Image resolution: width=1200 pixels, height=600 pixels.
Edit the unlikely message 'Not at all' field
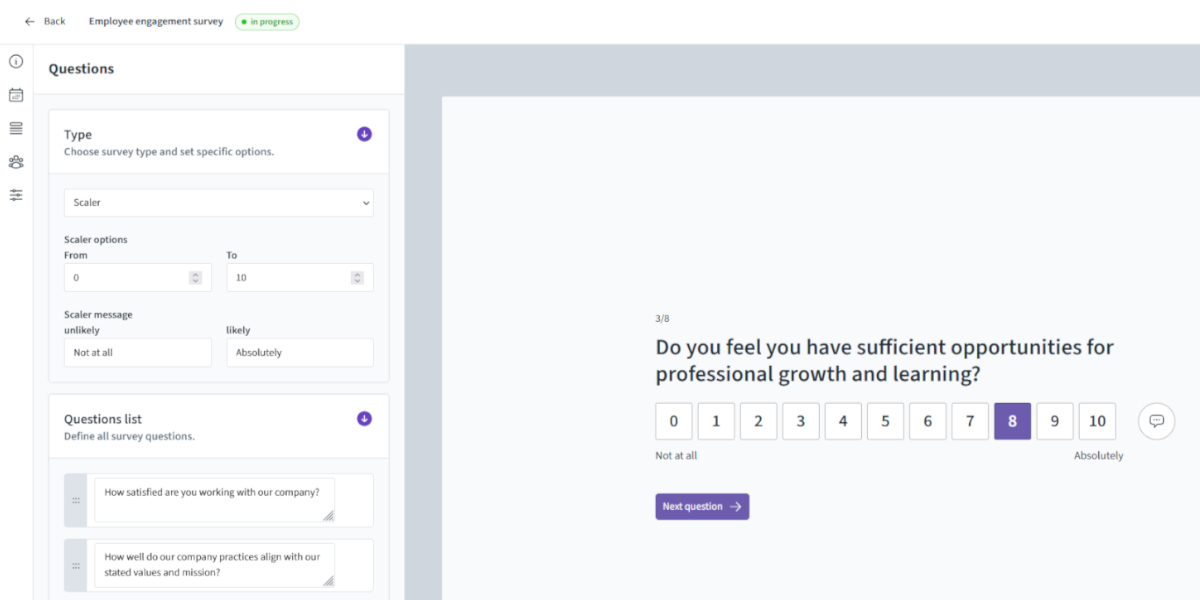(x=138, y=353)
